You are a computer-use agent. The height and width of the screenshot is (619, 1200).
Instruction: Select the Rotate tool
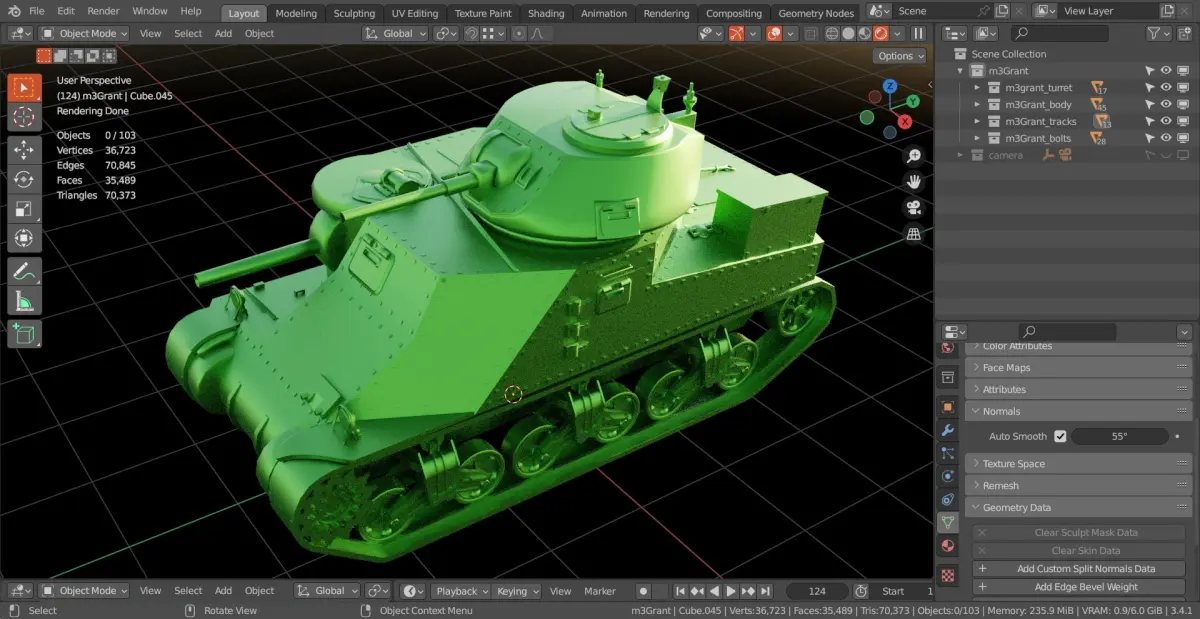(25, 180)
